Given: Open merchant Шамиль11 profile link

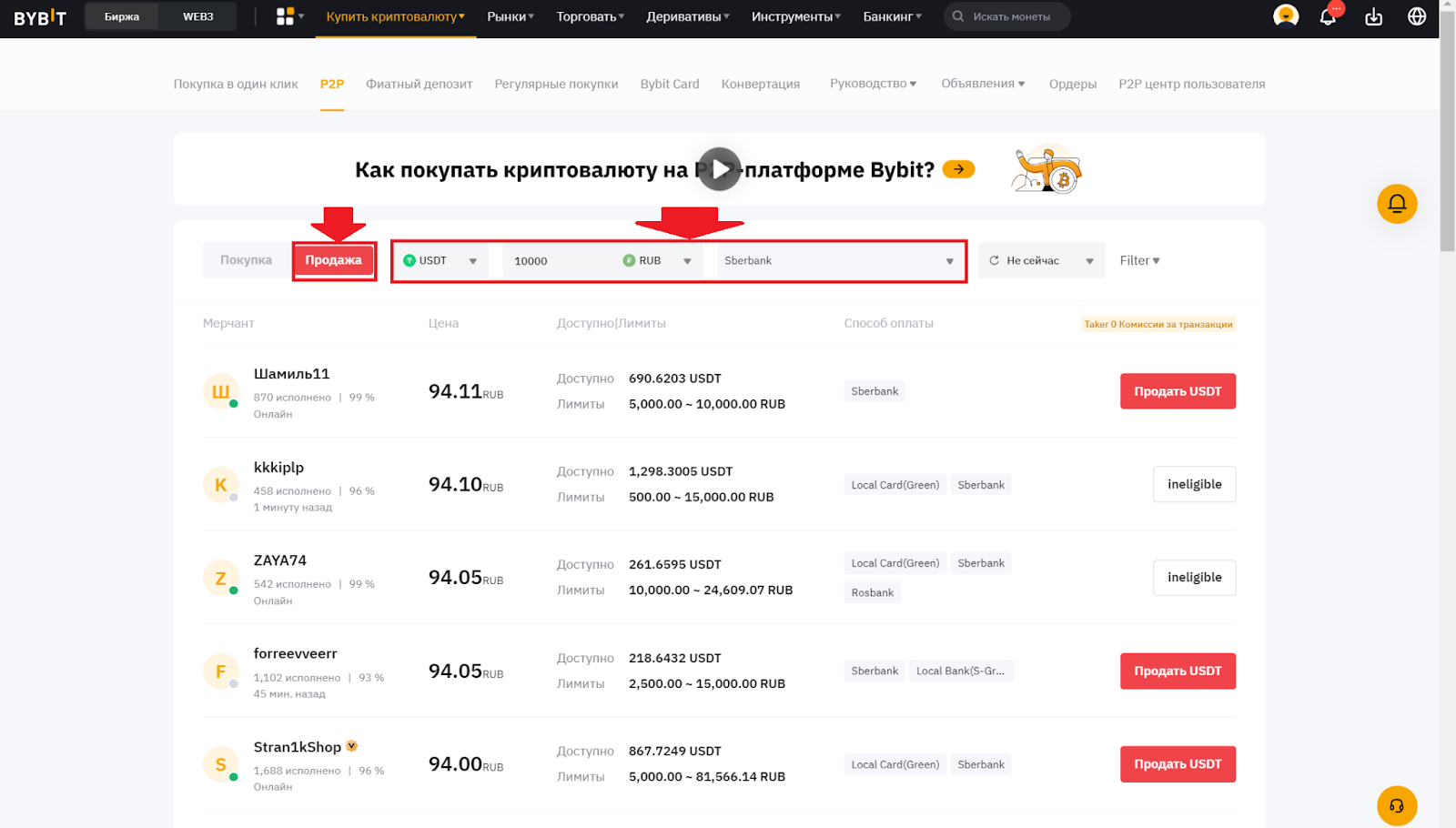Looking at the screenshot, I should click(291, 374).
